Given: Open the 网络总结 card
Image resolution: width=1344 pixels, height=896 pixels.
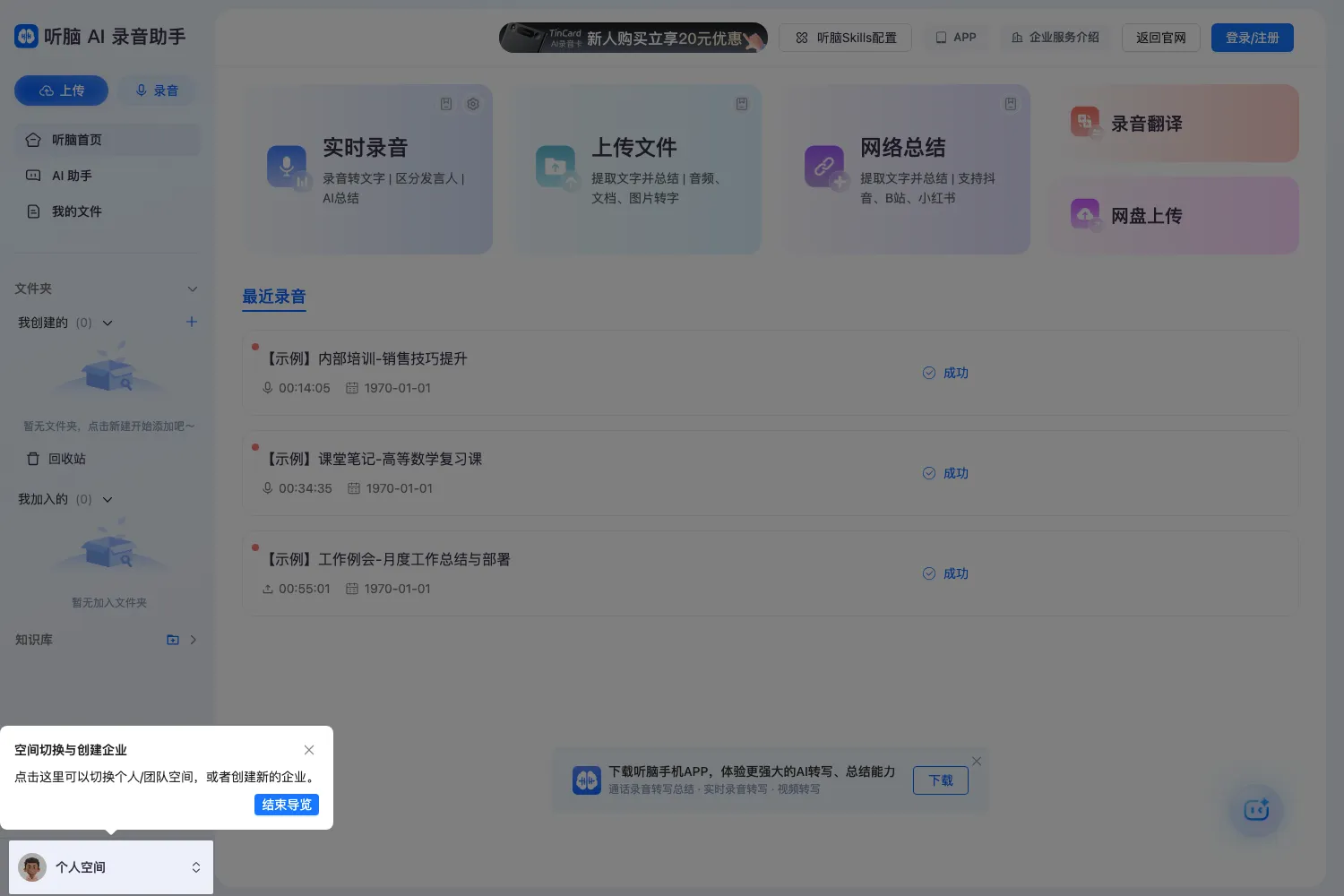Looking at the screenshot, I should 905,169.
